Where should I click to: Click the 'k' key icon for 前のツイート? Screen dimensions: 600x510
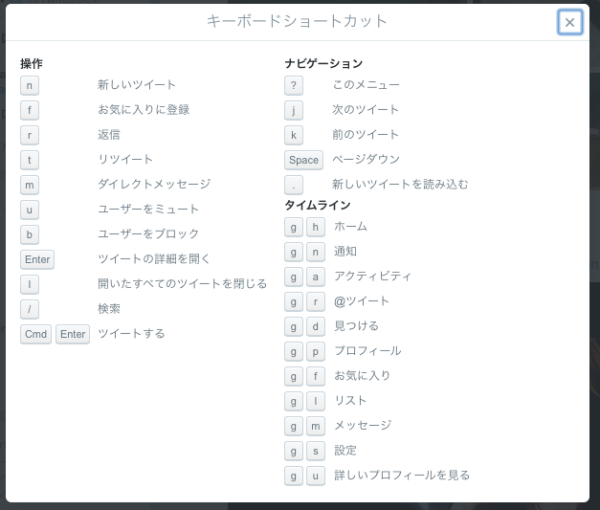(x=294, y=135)
